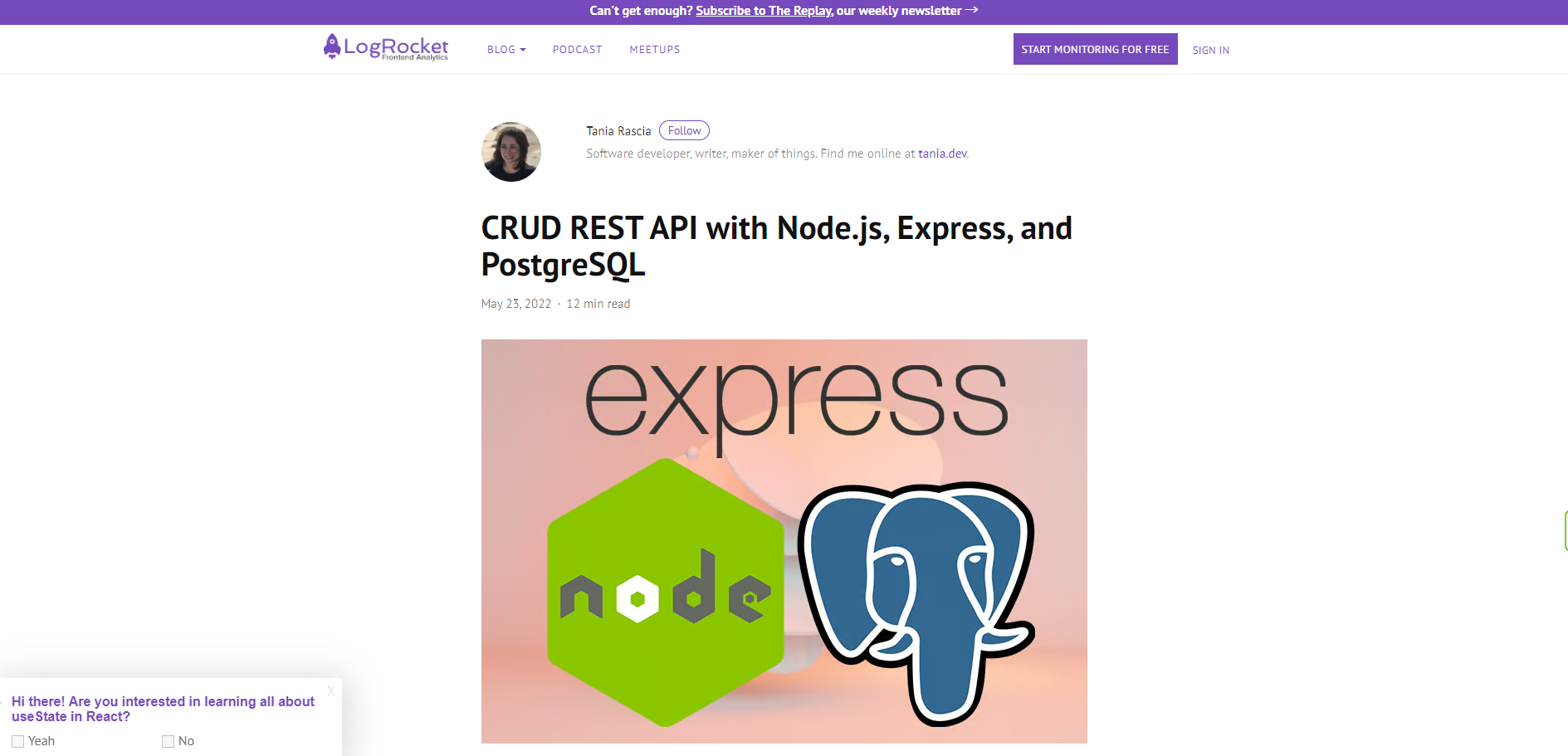Check the Yeah checkbox in survey popup
This screenshot has height=756, width=1568.
(17, 741)
